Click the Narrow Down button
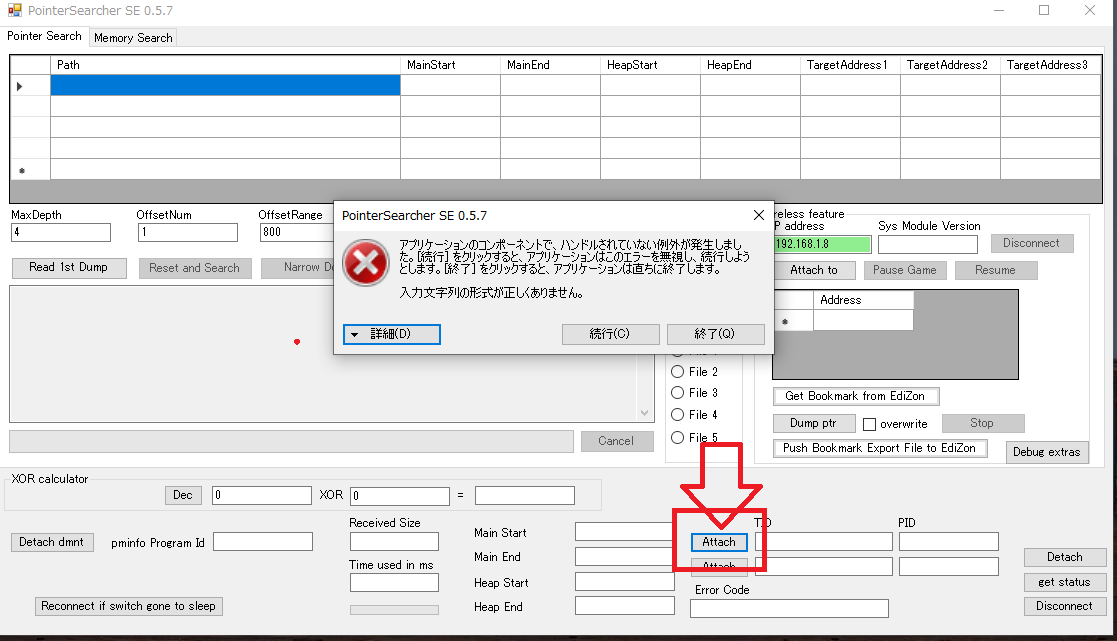1117x641 pixels. [298, 268]
